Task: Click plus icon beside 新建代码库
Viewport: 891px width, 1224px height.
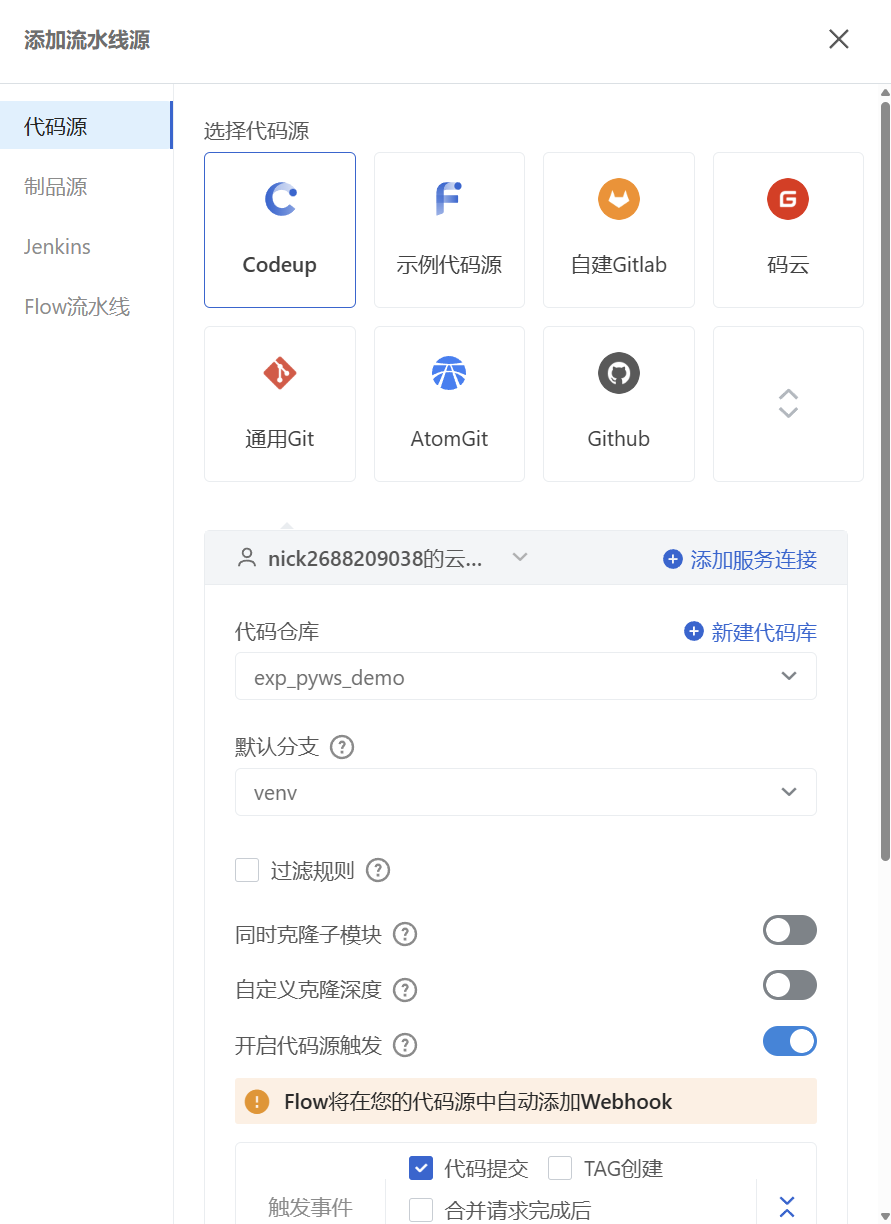Action: (x=694, y=631)
